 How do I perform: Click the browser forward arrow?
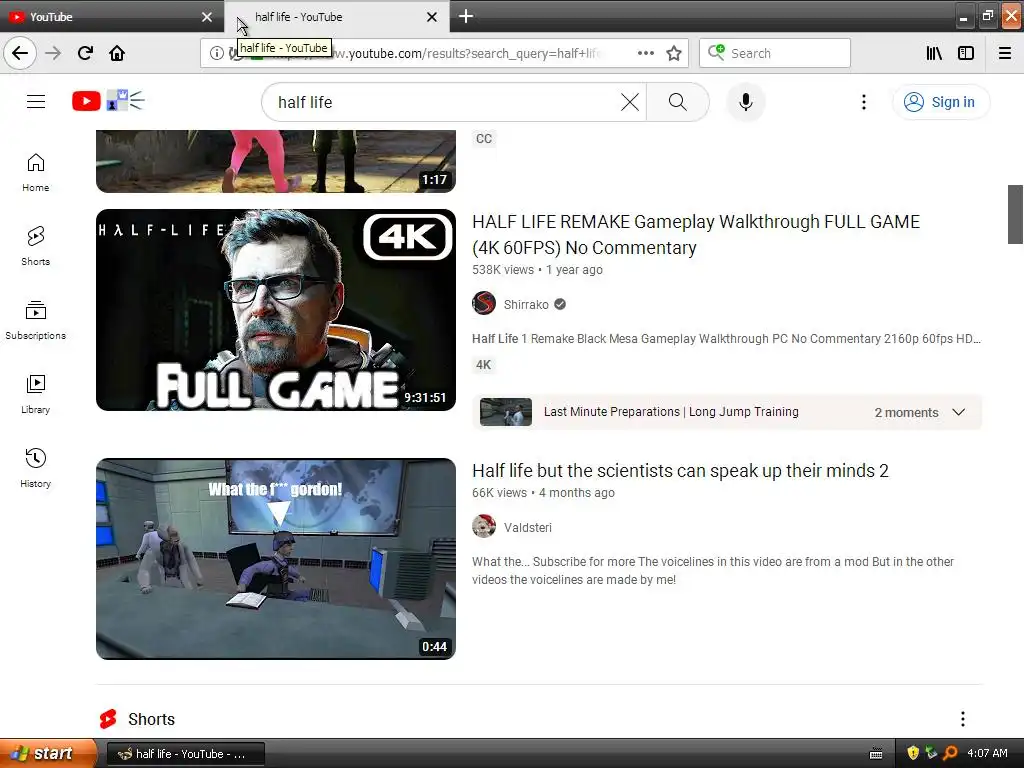click(x=53, y=53)
